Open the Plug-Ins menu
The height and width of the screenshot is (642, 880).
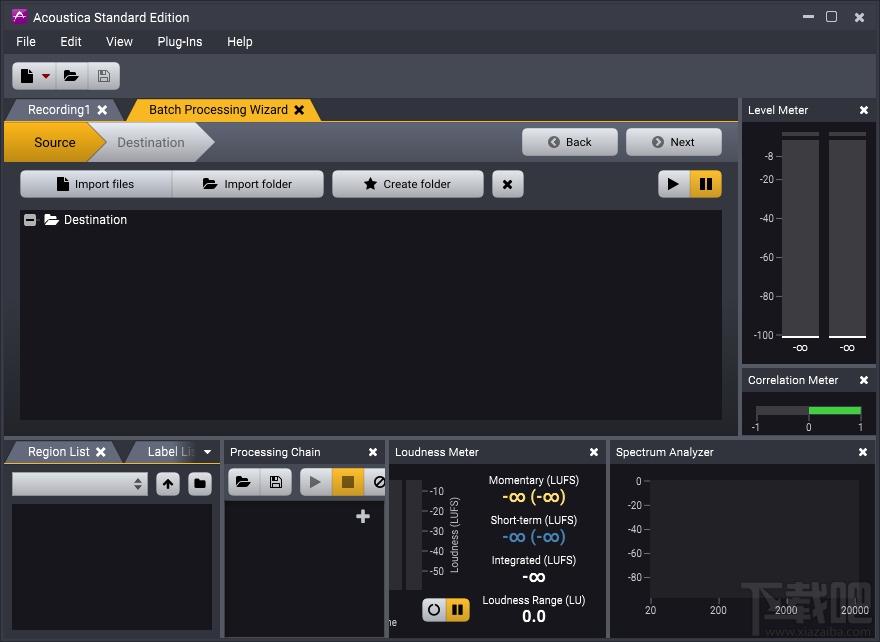point(180,42)
